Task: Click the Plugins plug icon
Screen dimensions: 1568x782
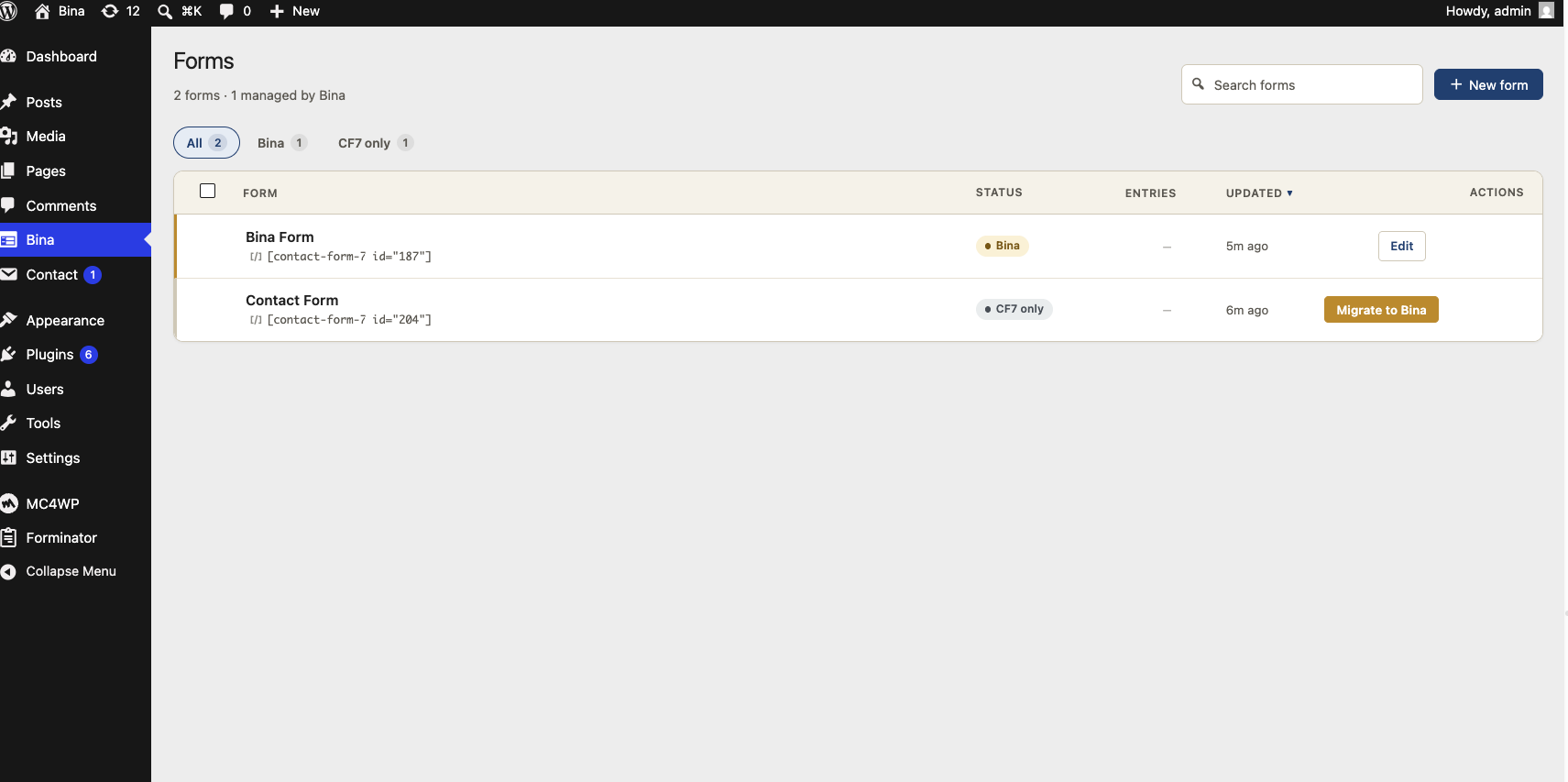Action: tap(9, 354)
